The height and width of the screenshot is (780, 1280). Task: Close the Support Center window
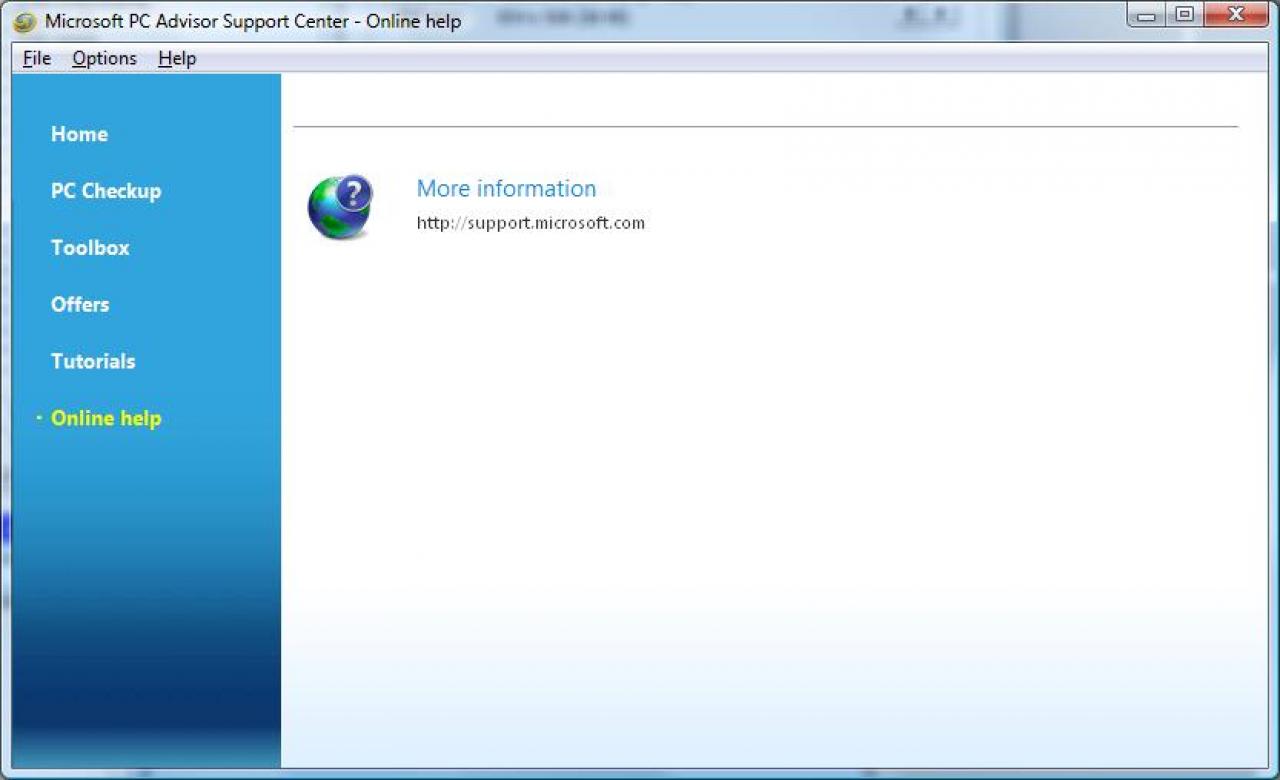pos(1236,15)
